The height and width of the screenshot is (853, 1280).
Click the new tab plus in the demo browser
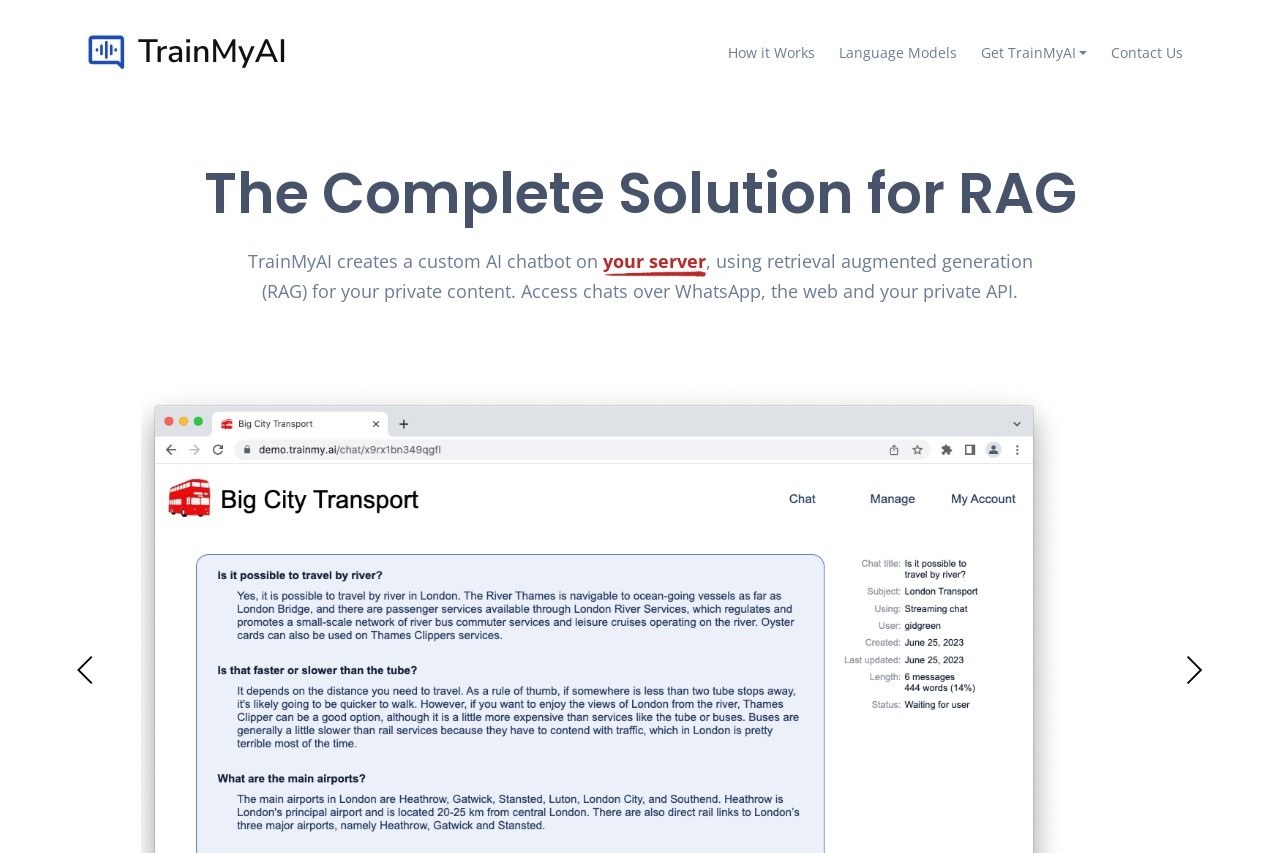pos(404,424)
